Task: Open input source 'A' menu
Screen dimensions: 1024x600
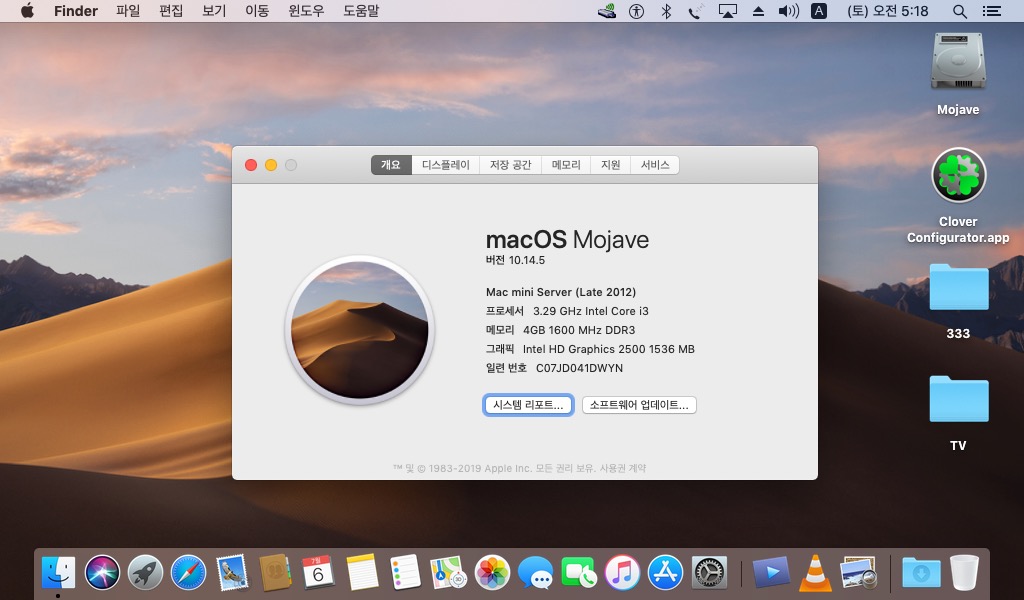Action: (819, 11)
